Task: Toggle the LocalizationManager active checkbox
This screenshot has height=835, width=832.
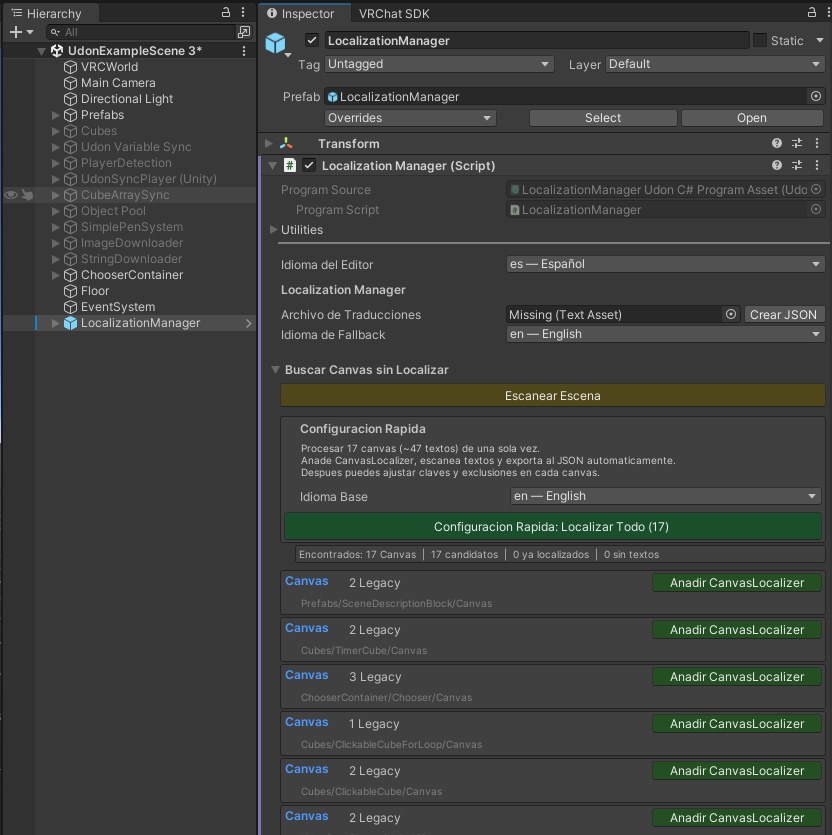Action: 313,40
